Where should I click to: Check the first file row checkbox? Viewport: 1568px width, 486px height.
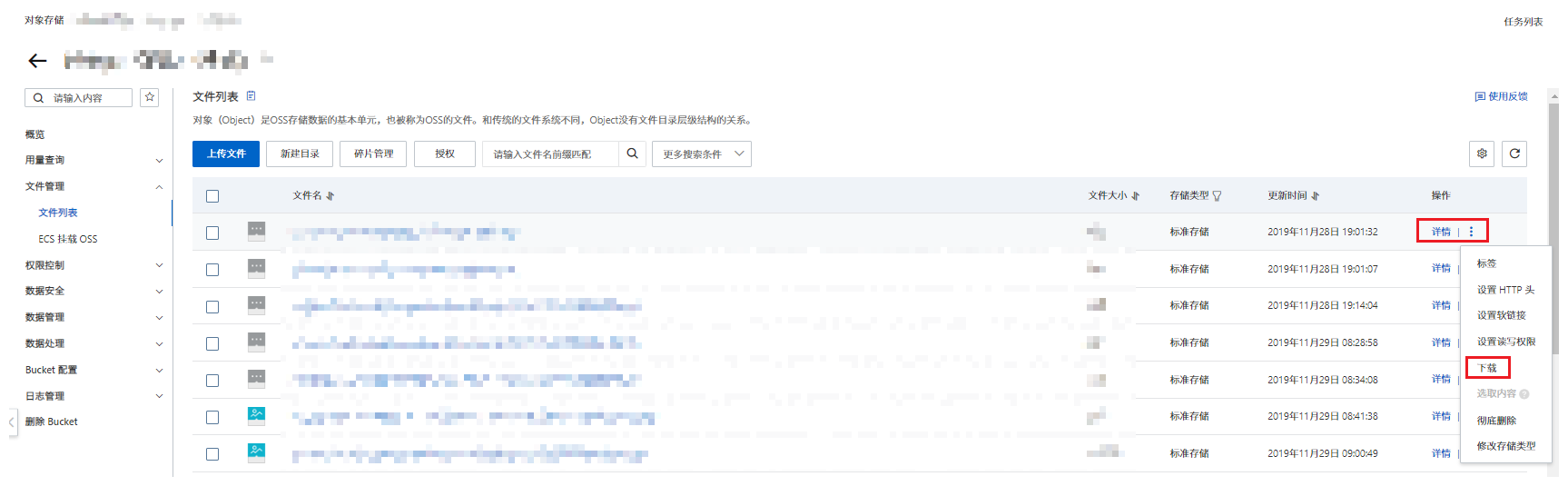coord(212,233)
